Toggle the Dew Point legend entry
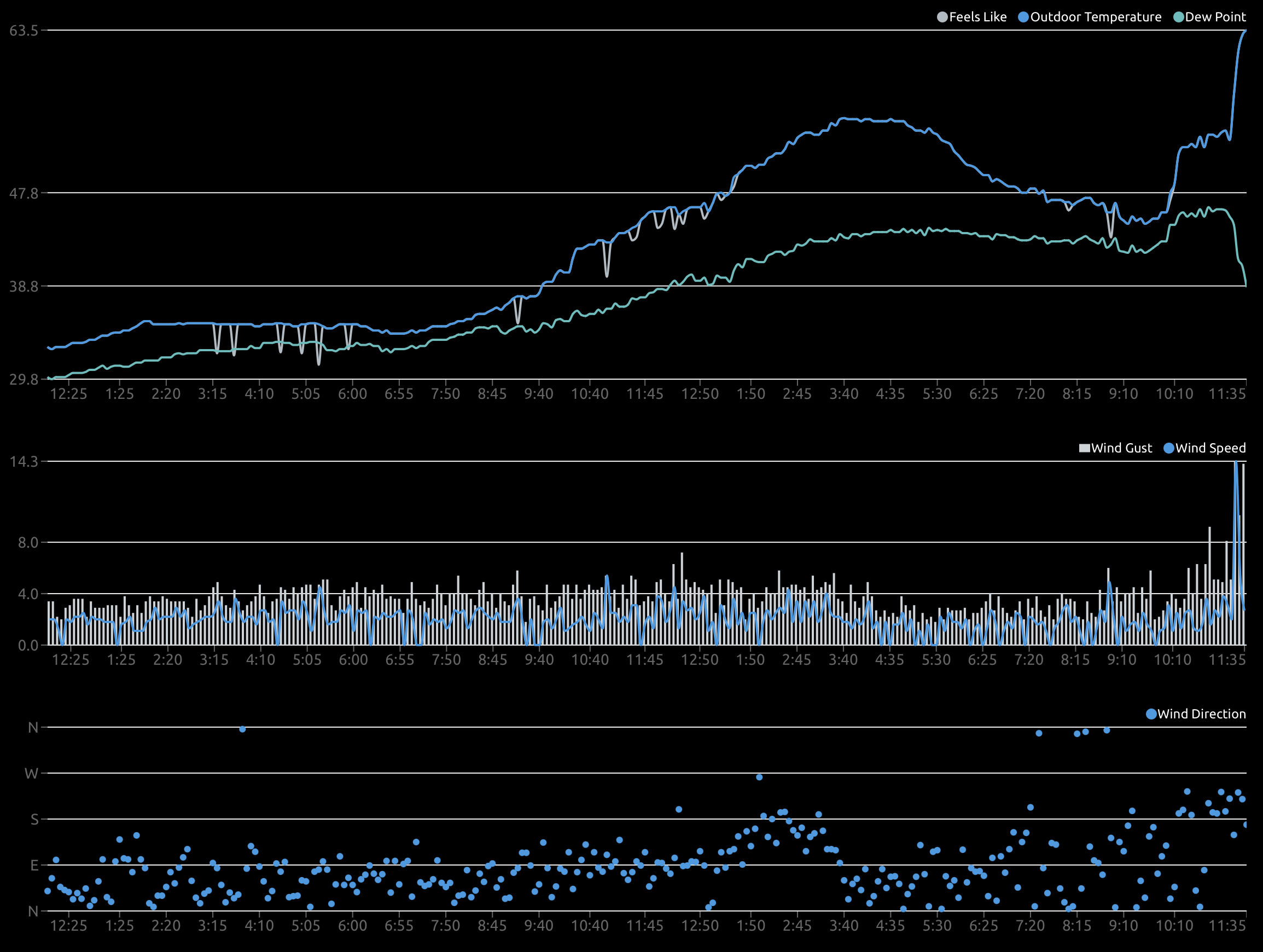 click(1209, 17)
